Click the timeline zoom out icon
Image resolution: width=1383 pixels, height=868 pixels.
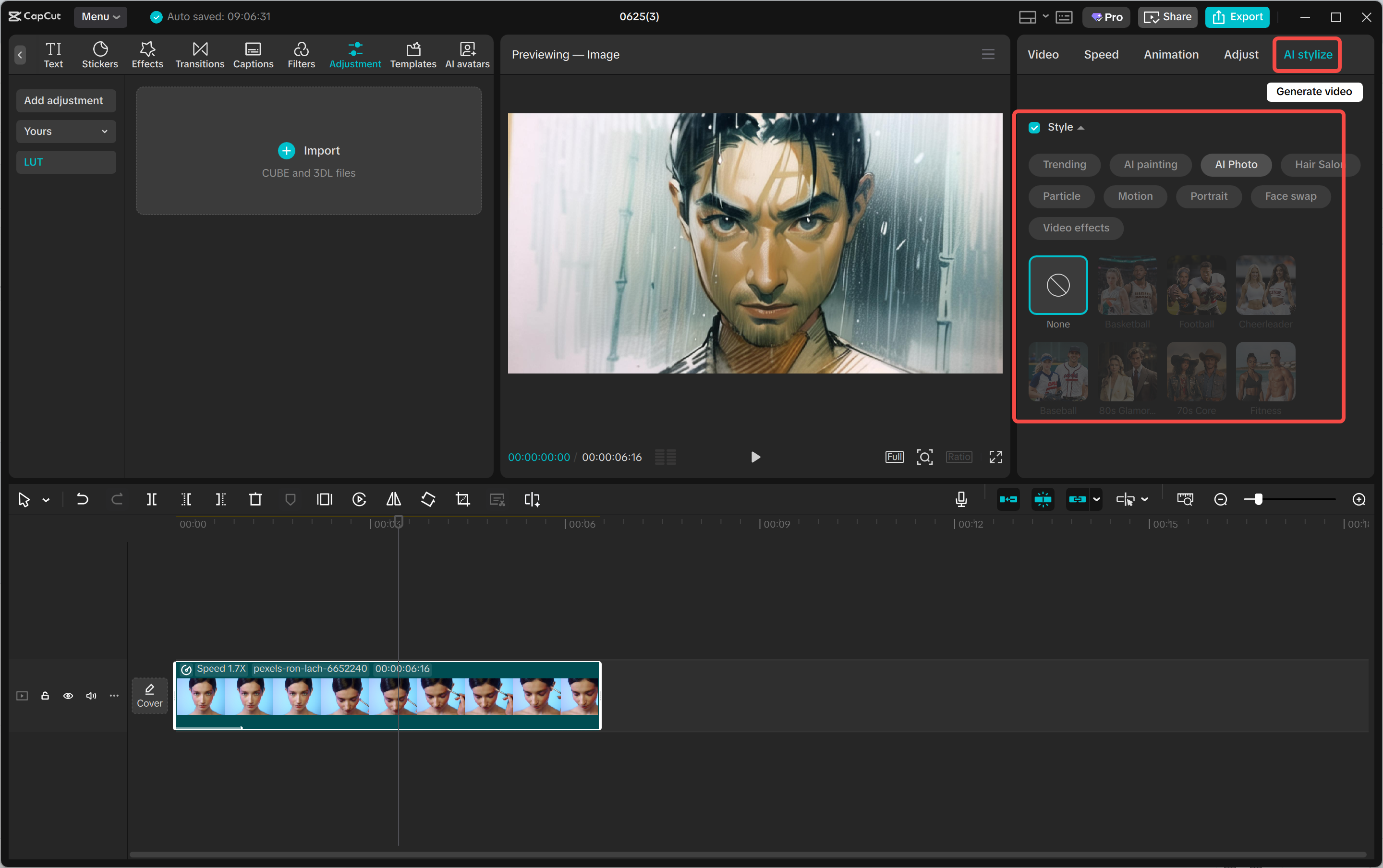1221,499
